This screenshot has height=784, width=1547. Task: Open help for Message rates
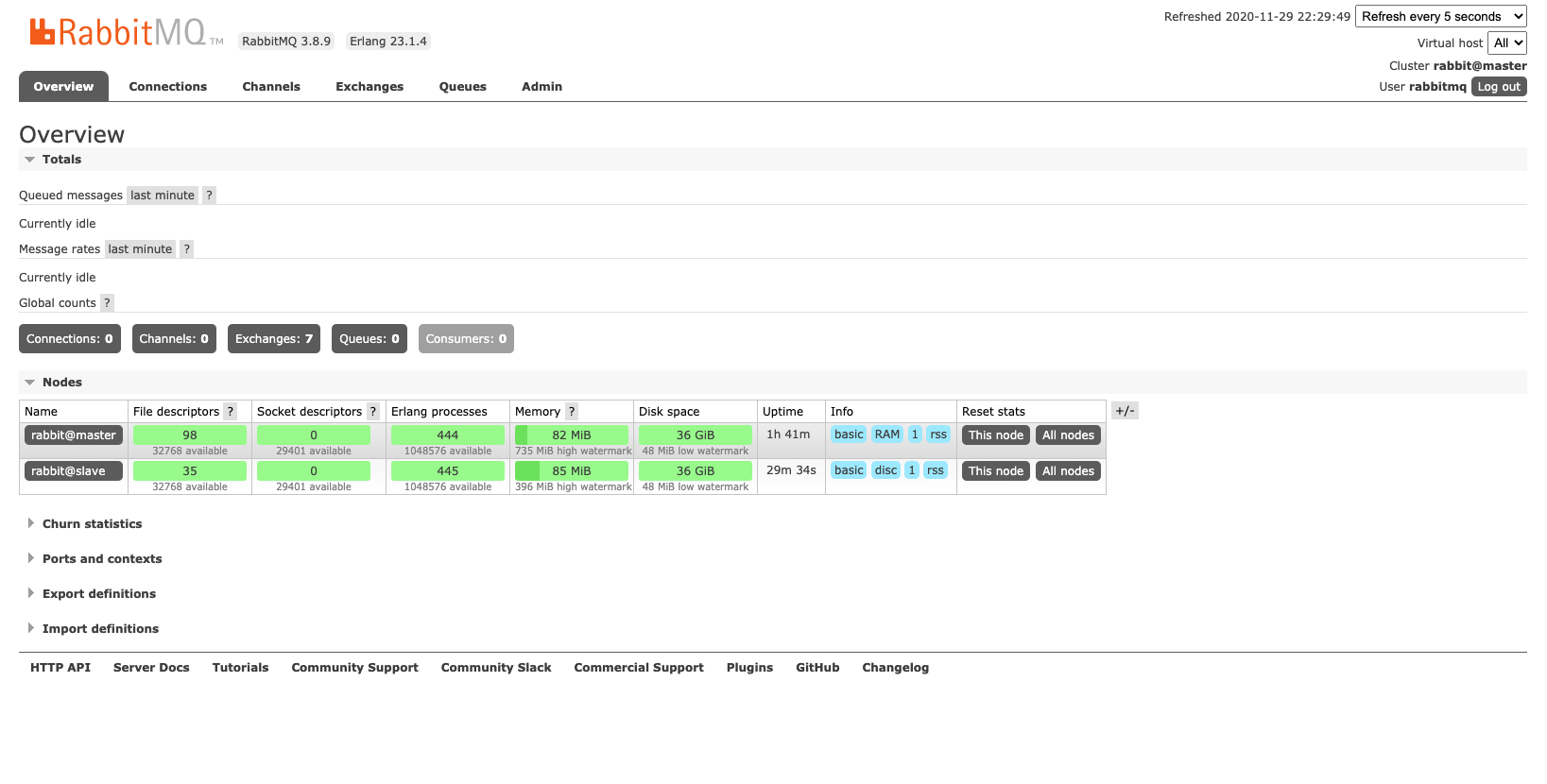(187, 249)
